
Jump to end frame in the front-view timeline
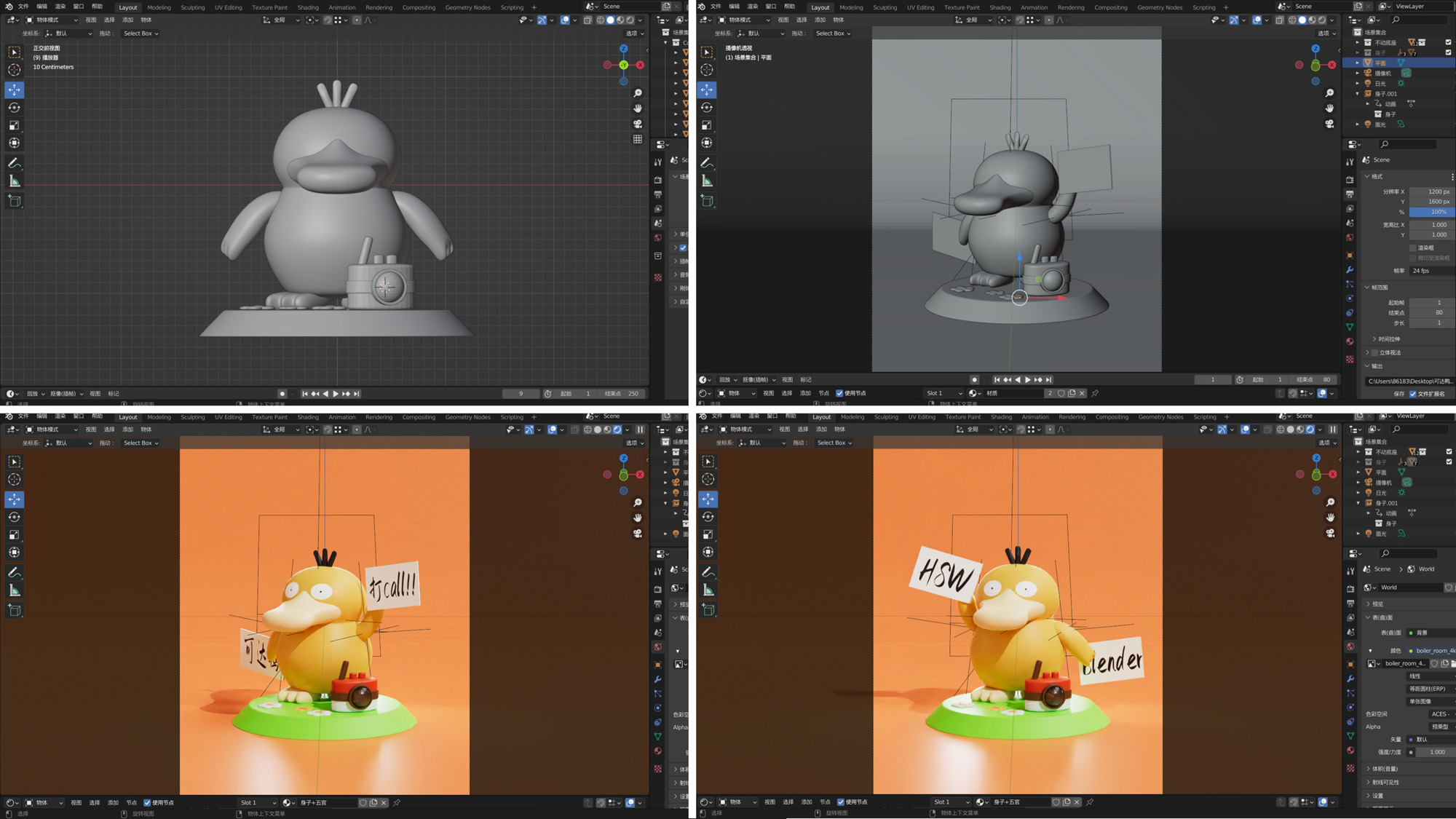[357, 394]
